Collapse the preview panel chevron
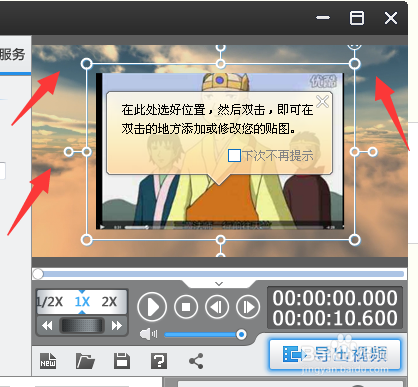Screen dimensions: 418x387 [219, 284]
